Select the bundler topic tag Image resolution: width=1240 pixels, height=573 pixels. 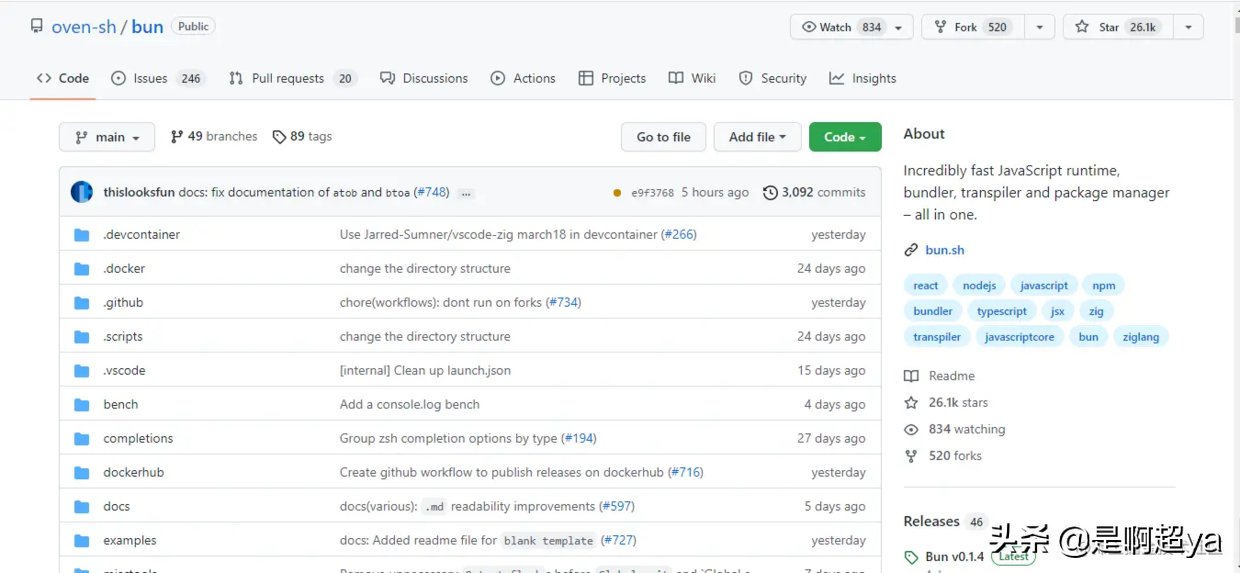pos(933,311)
